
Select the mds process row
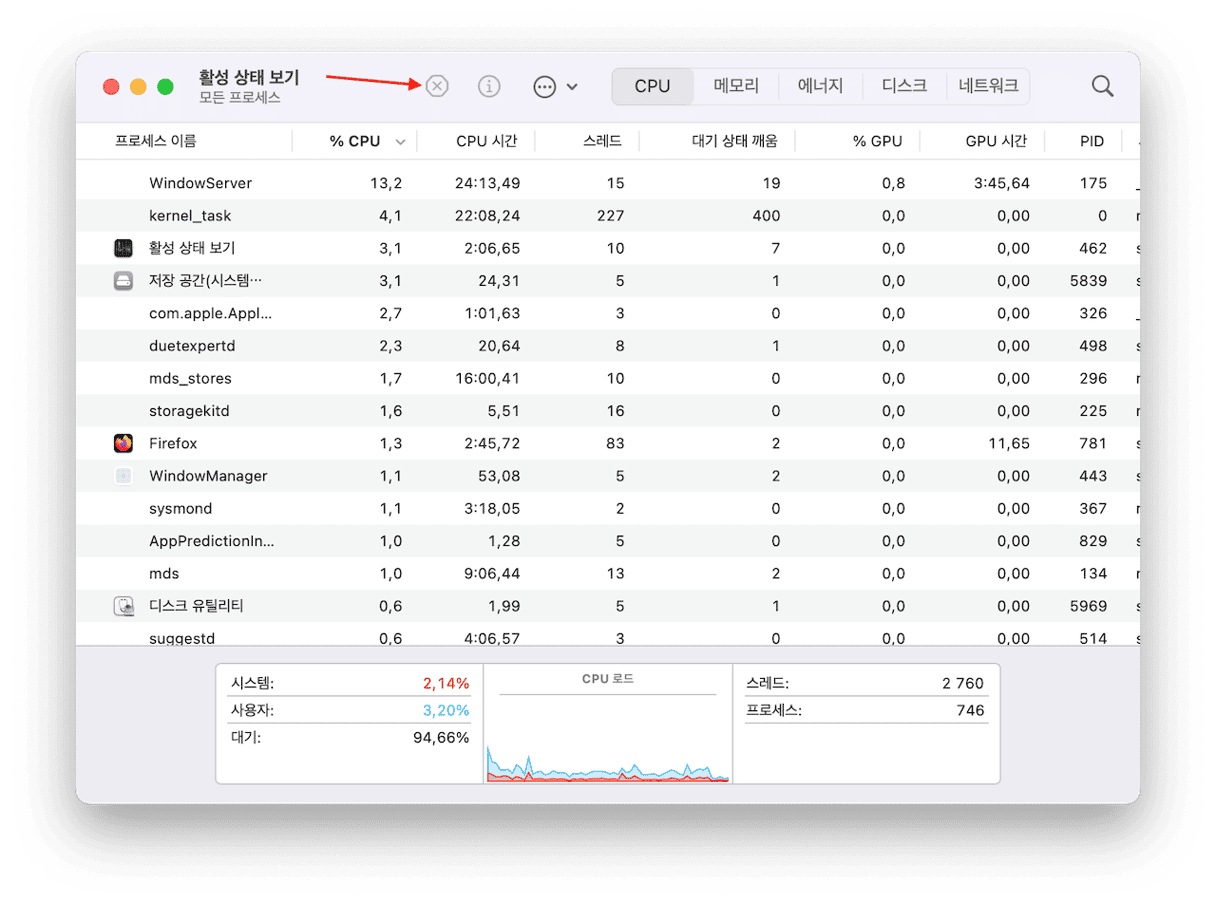(608, 573)
